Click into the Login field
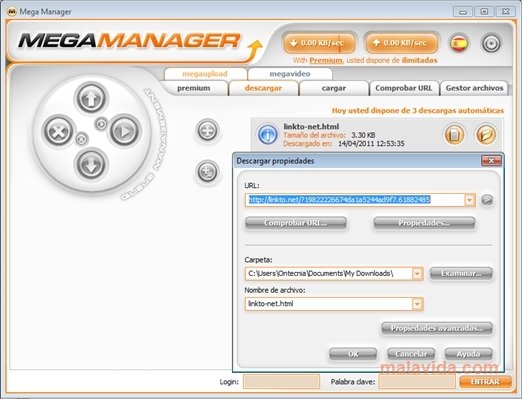The height and width of the screenshot is (399, 522). [x=281, y=382]
